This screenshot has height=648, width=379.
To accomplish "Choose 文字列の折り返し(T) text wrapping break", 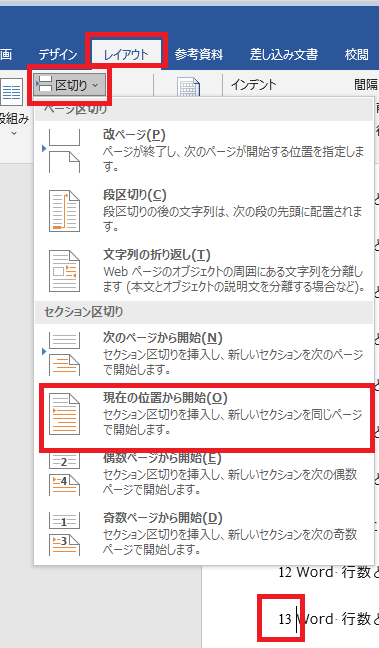I will [204, 271].
